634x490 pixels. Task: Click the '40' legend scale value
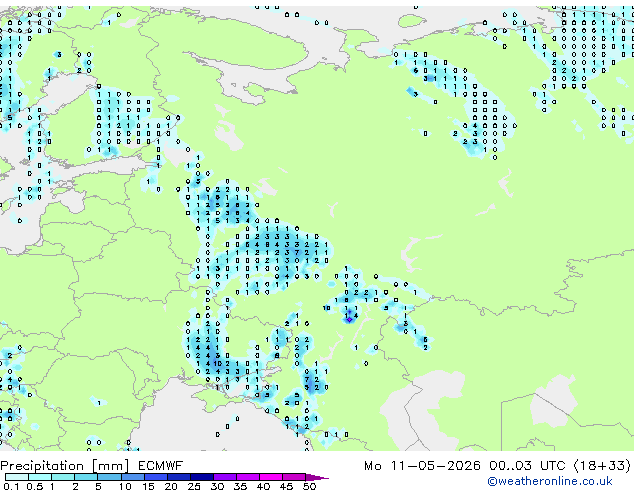tap(264, 486)
